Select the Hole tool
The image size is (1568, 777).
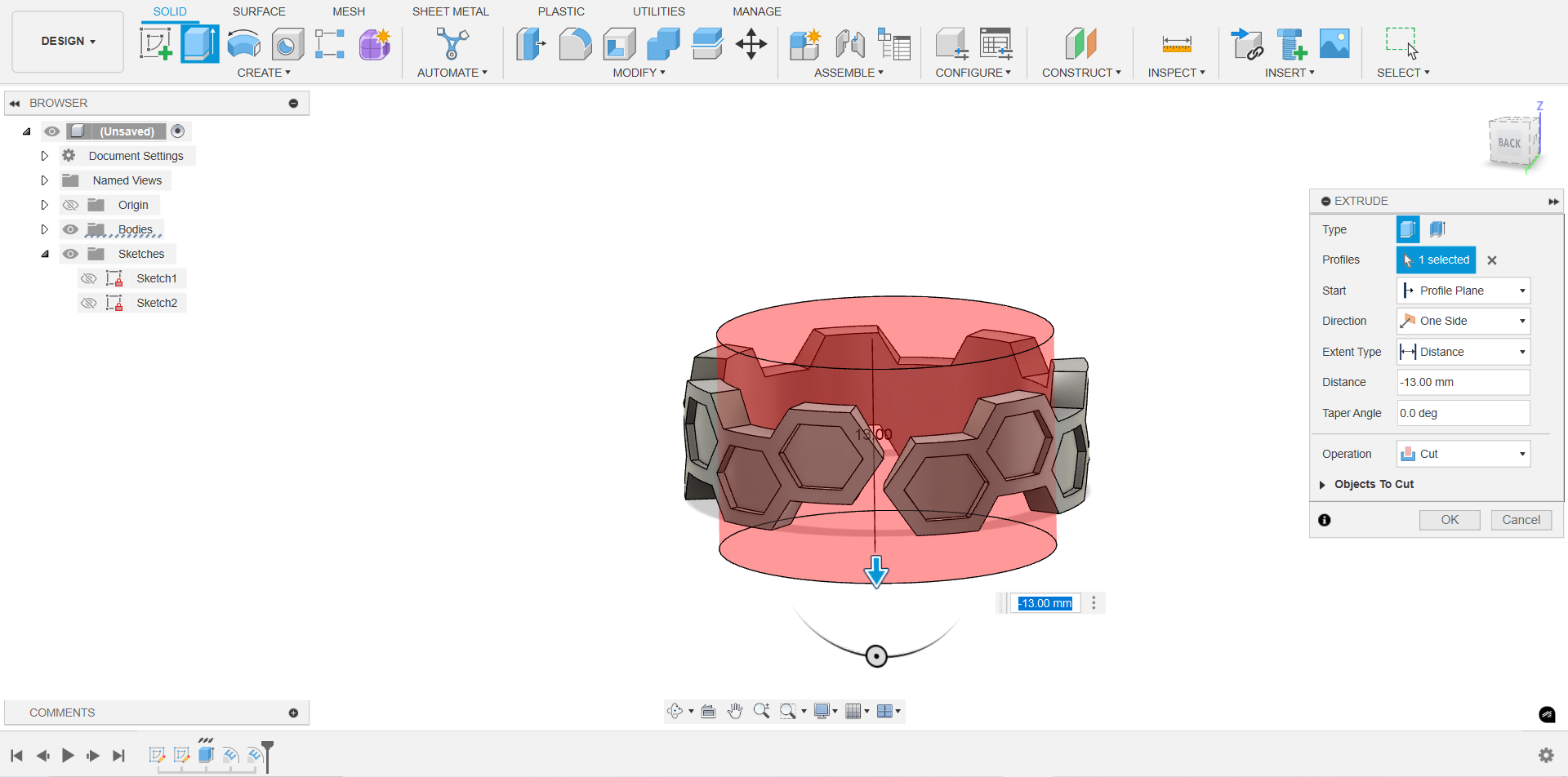(287, 43)
